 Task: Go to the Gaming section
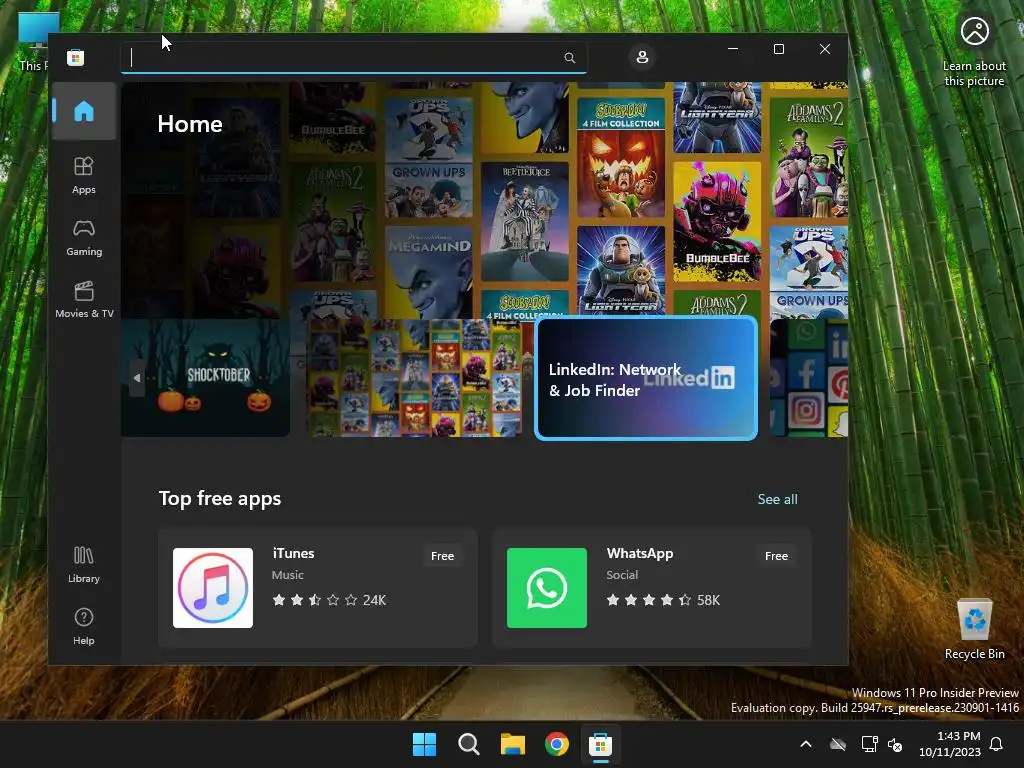coord(84,238)
